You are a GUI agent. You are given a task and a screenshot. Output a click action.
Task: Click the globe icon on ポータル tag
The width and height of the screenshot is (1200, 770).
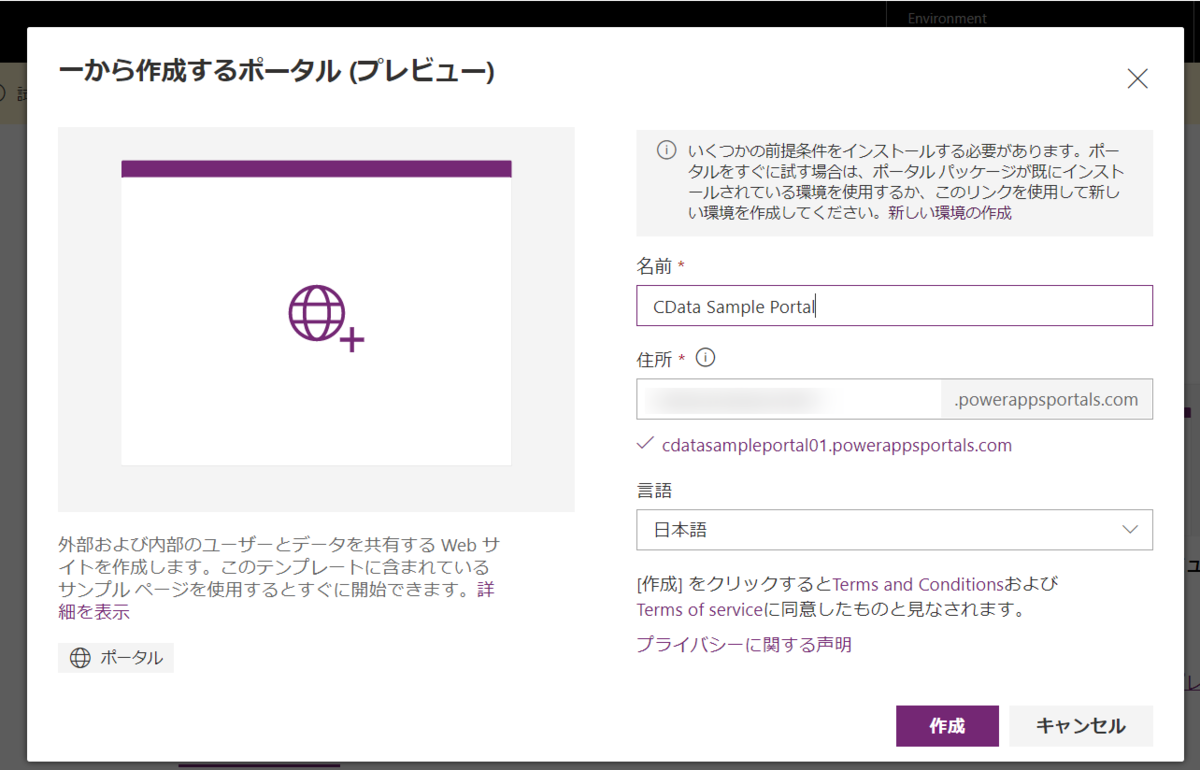pyautogui.click(x=80, y=658)
